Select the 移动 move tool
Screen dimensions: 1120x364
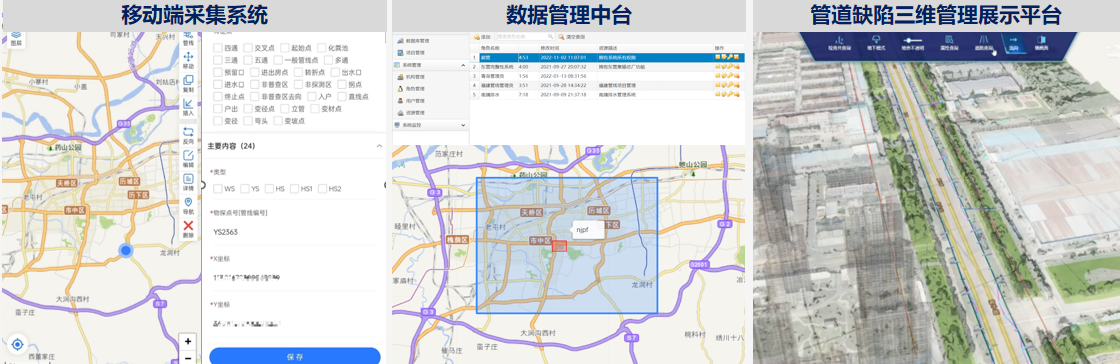189,61
